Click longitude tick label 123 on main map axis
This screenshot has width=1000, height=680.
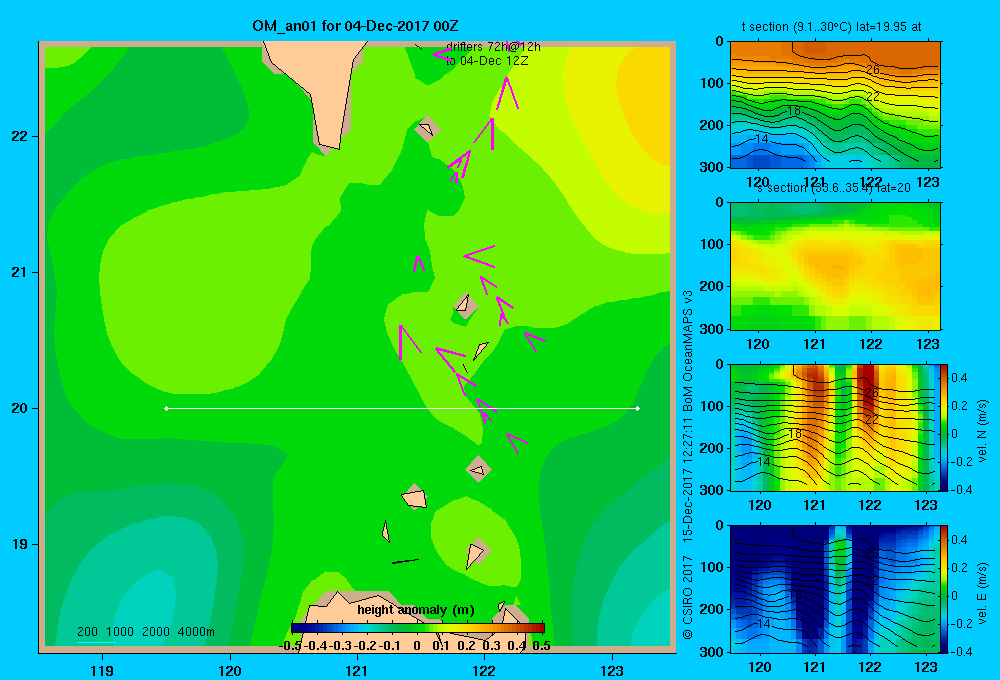612,670
